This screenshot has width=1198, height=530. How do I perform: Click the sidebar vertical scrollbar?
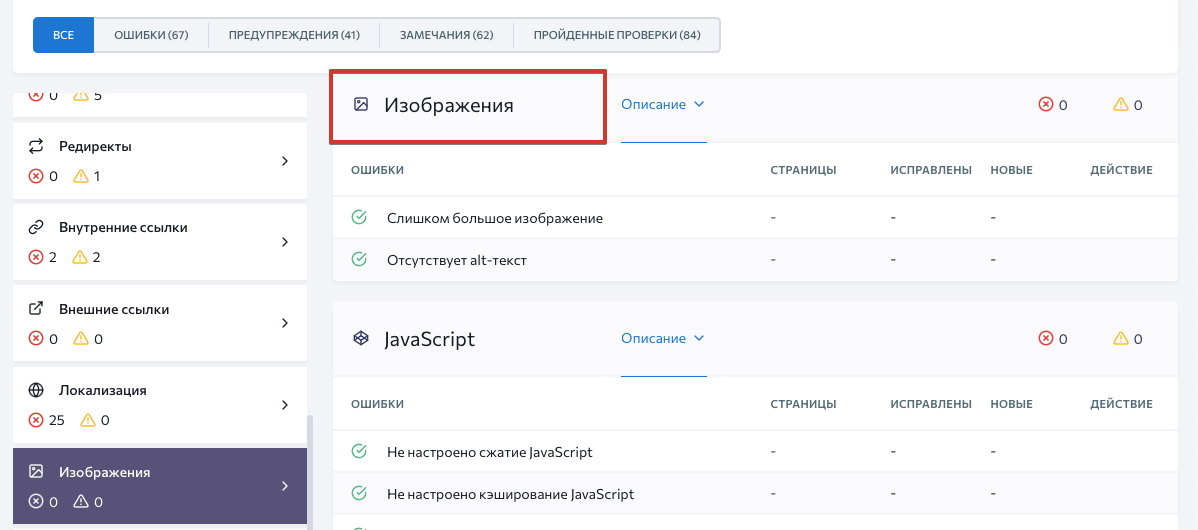point(309,470)
